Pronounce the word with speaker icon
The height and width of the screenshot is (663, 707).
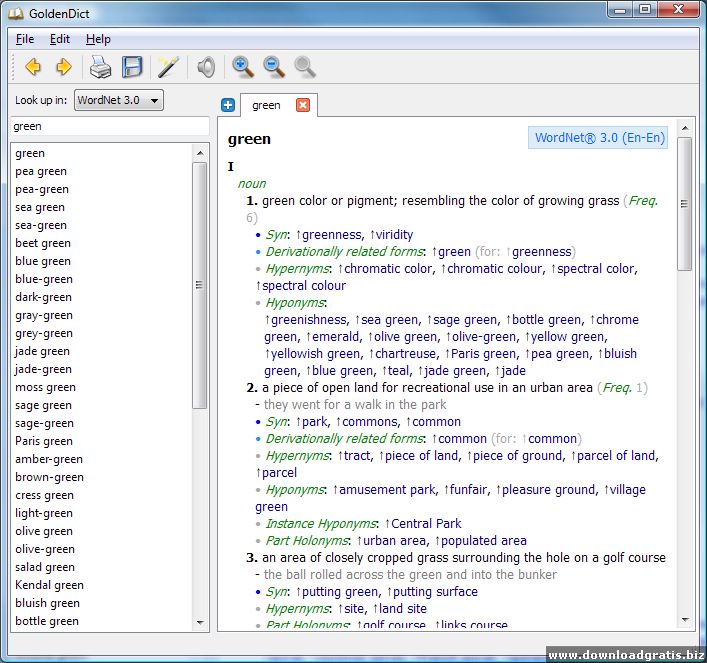[205, 67]
